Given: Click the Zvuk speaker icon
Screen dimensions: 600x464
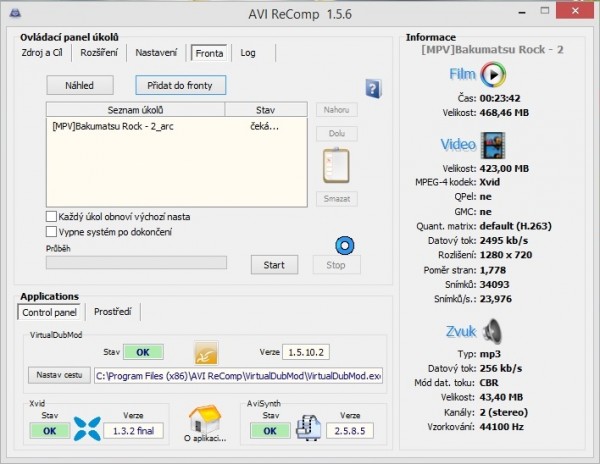Looking at the screenshot, I should 492,331.
